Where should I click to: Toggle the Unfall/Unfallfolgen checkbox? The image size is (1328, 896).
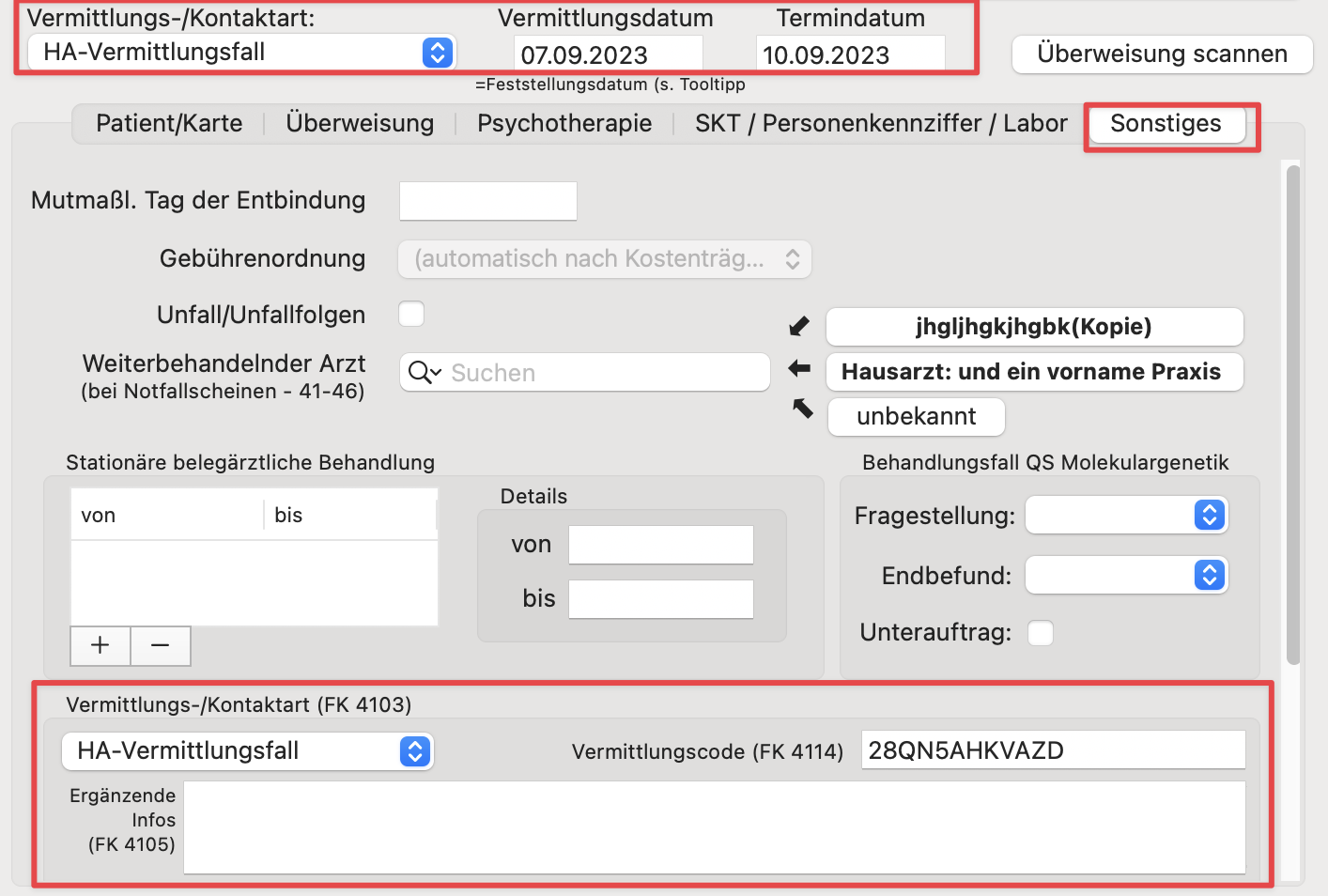click(411, 314)
